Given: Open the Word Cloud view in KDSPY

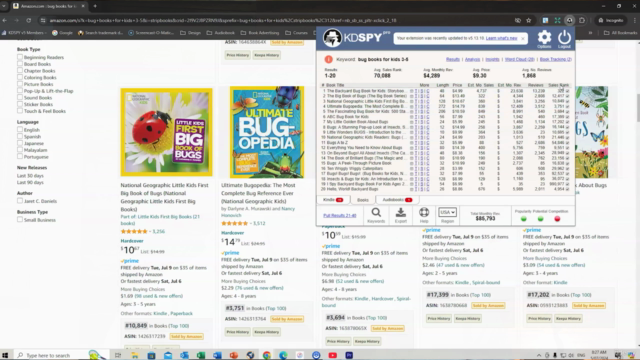Looking at the screenshot, I should pyautogui.click(x=520, y=59).
